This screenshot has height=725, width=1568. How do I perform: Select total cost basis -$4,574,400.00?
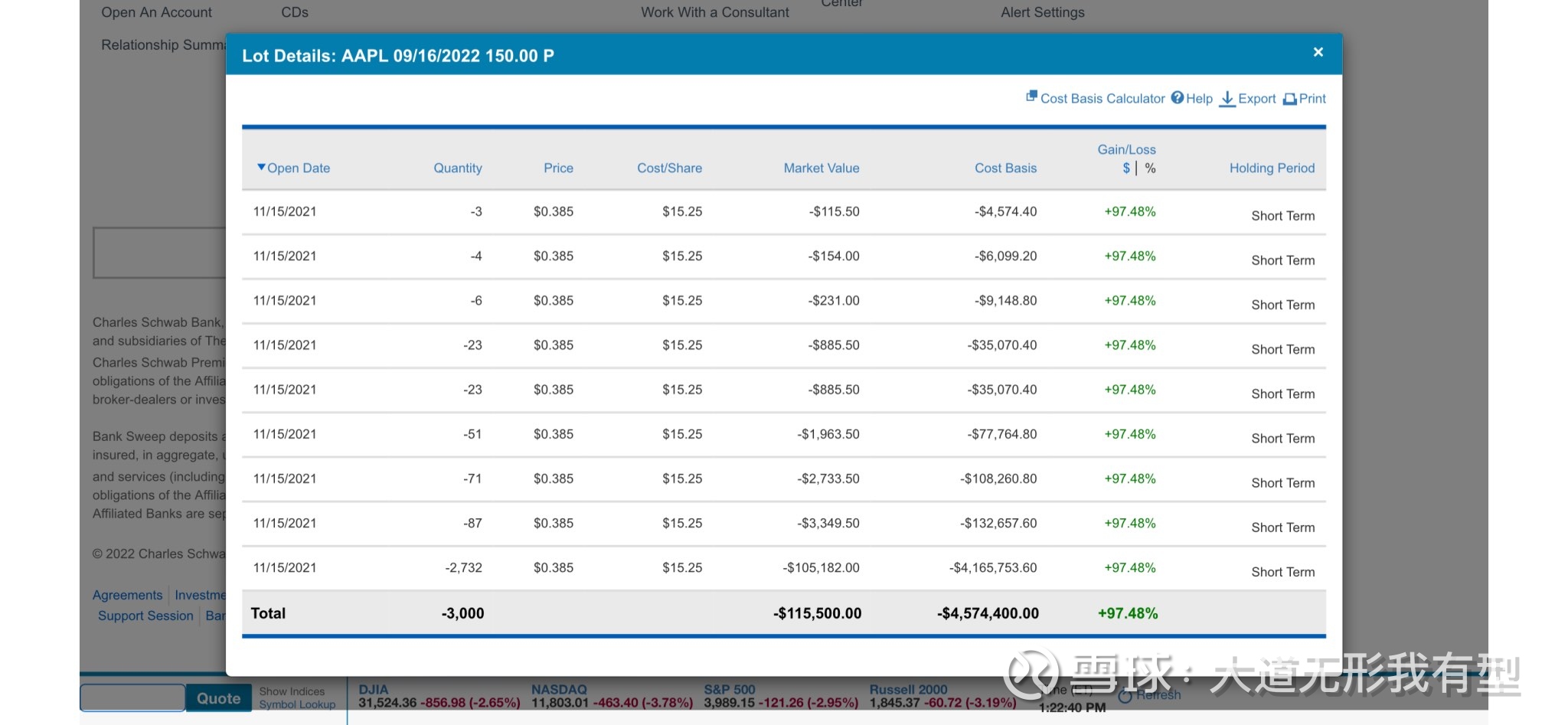[988, 613]
